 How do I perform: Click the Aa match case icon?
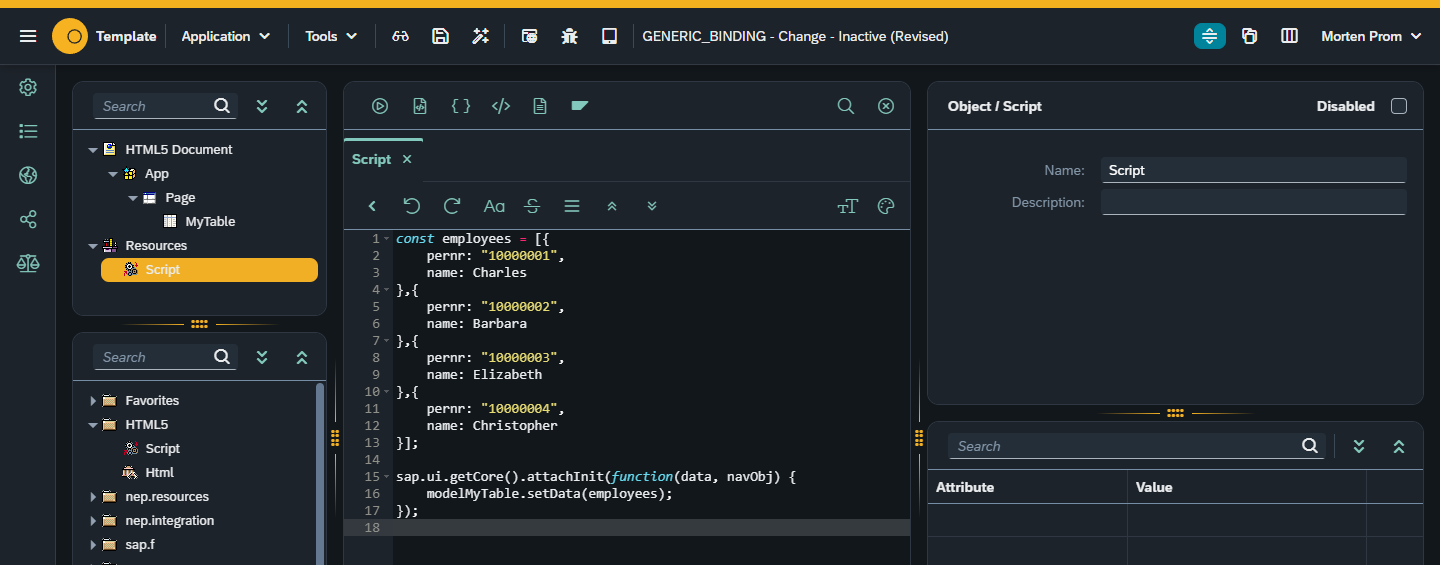494,206
